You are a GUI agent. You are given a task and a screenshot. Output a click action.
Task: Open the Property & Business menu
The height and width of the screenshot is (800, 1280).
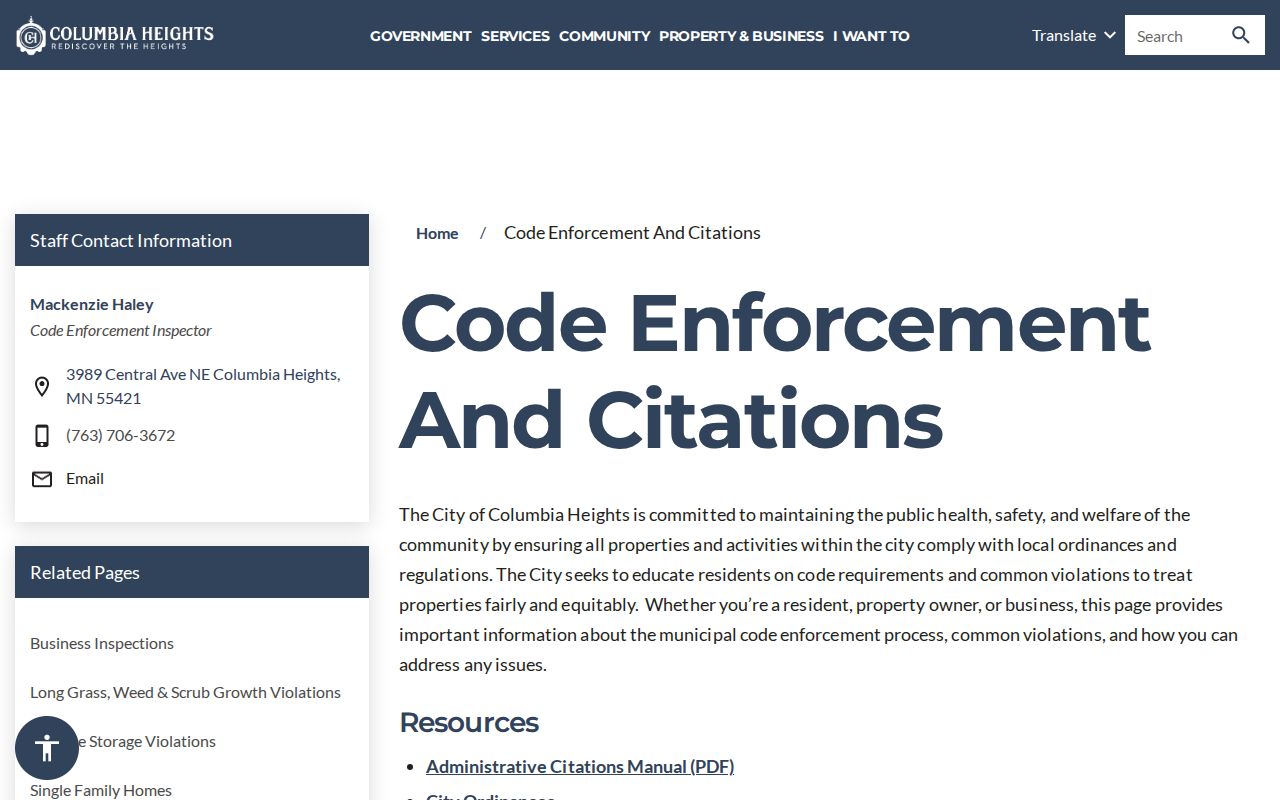click(x=741, y=35)
